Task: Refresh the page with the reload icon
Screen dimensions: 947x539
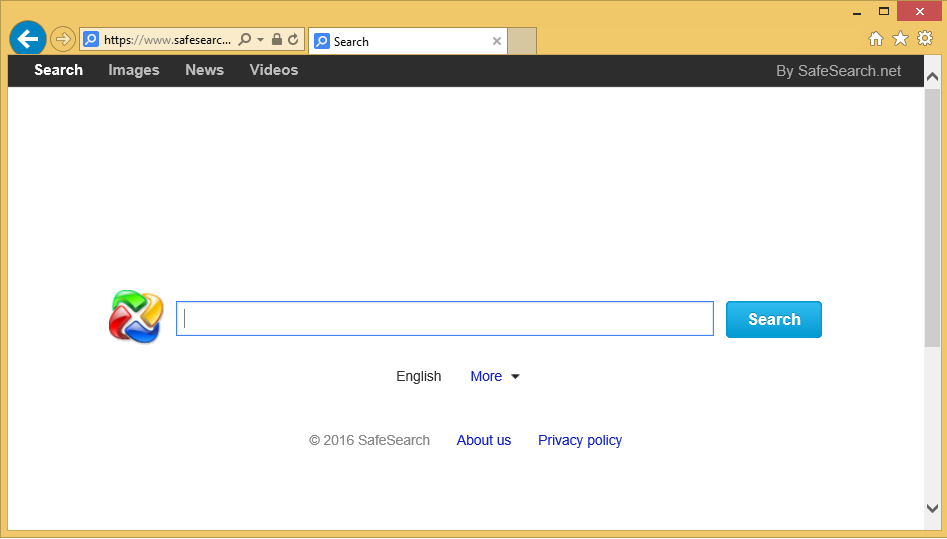Action: click(x=293, y=40)
